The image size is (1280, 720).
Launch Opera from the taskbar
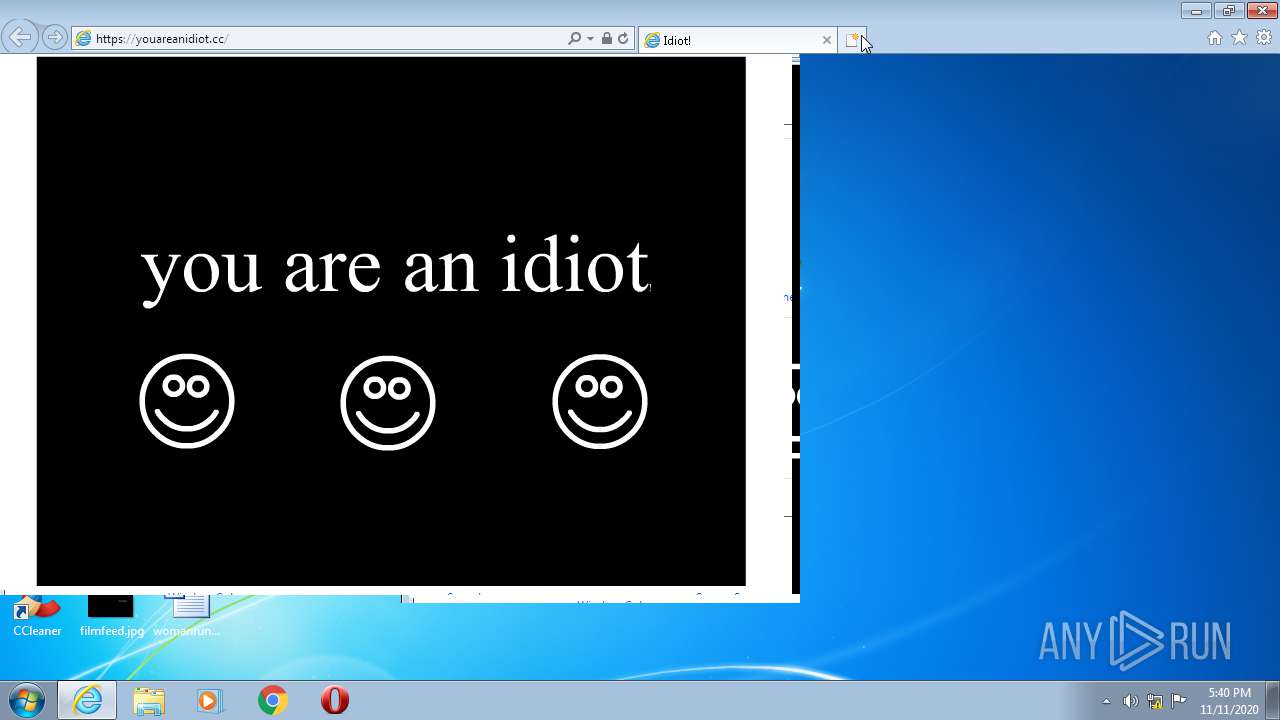335,700
